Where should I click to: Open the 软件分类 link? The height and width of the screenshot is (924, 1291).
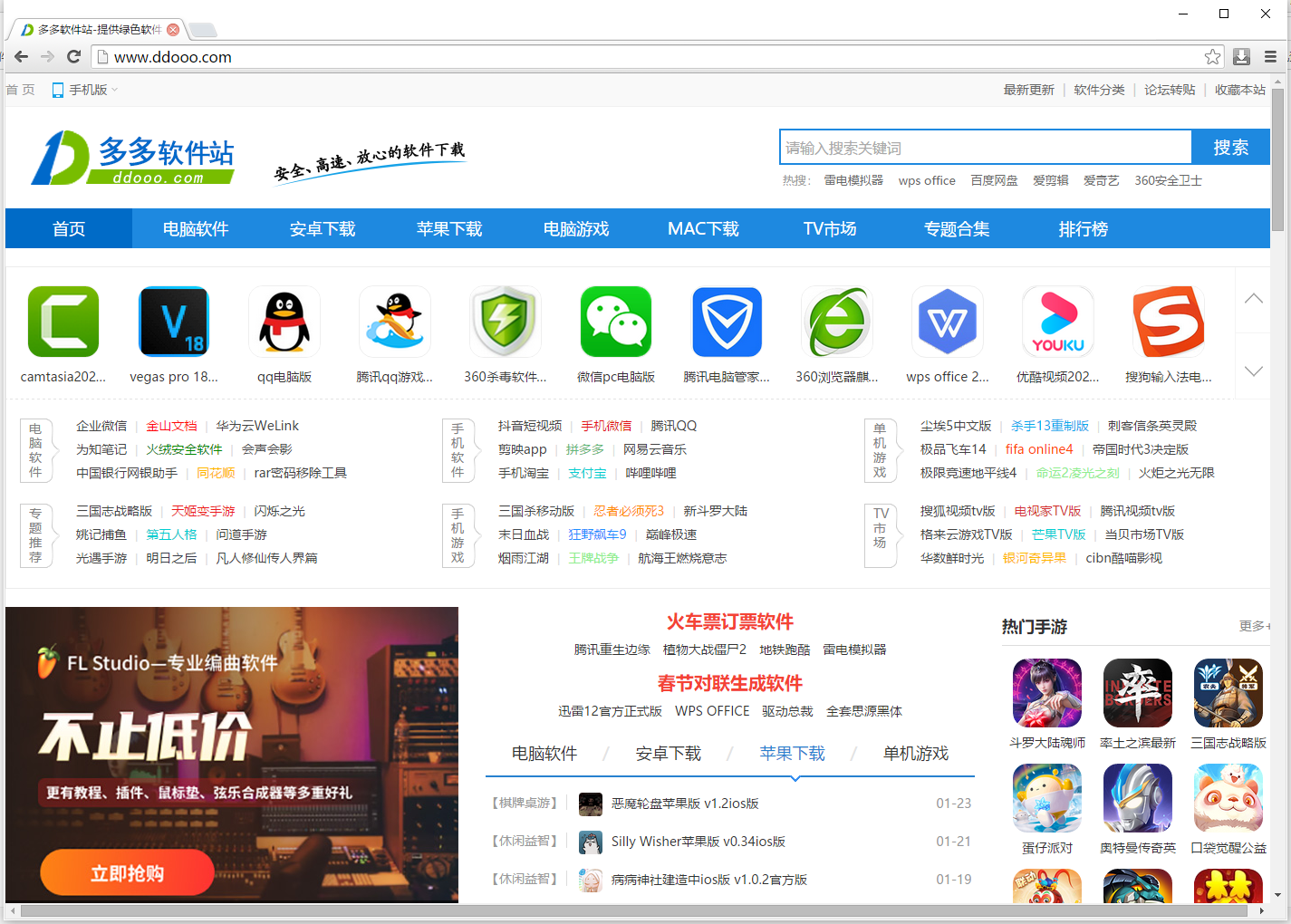click(1099, 90)
